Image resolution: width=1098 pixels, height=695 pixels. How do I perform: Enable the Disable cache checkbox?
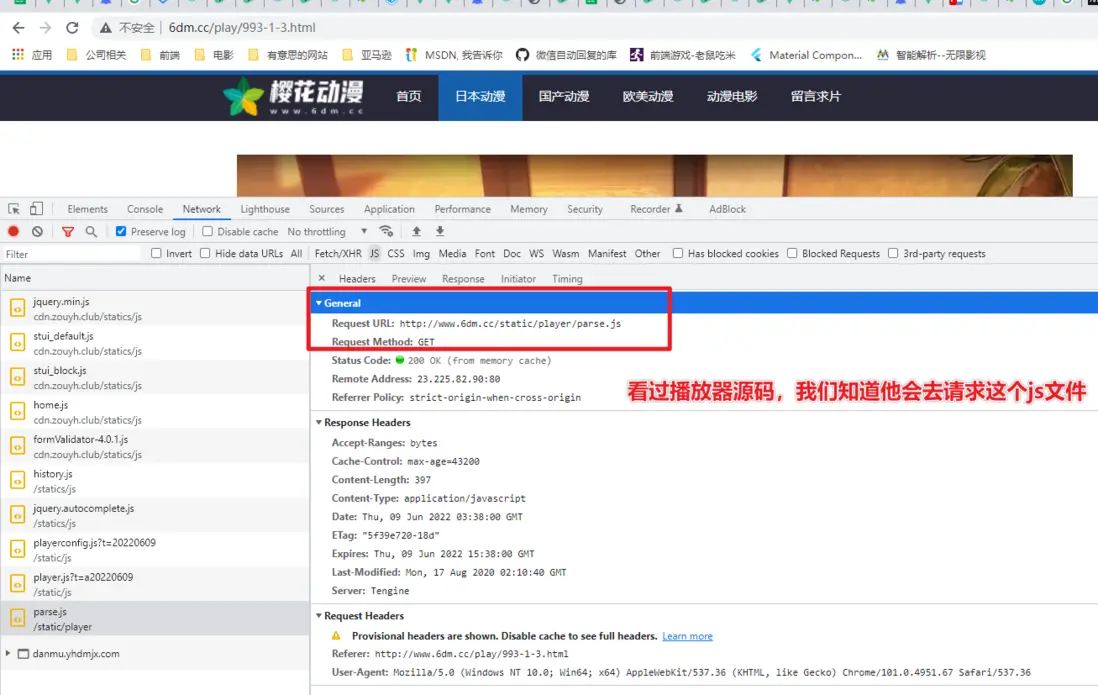[208, 231]
